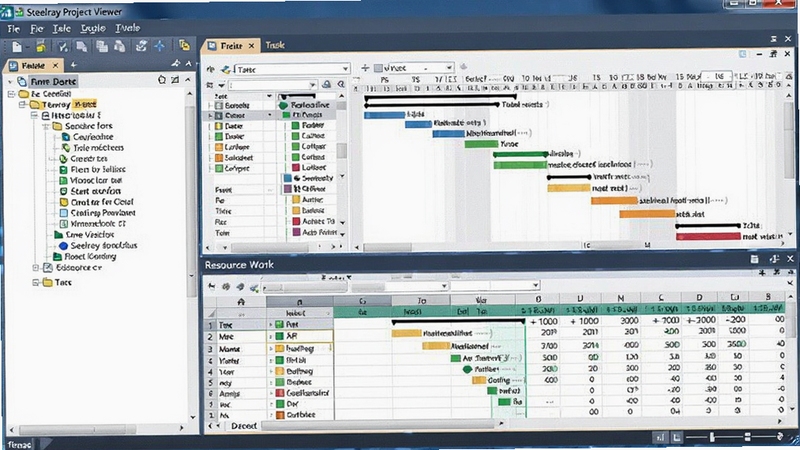Image resolution: width=800 pixels, height=450 pixels.
Task: Click the restore icon at Gantt panel top right
Action: click(x=773, y=54)
